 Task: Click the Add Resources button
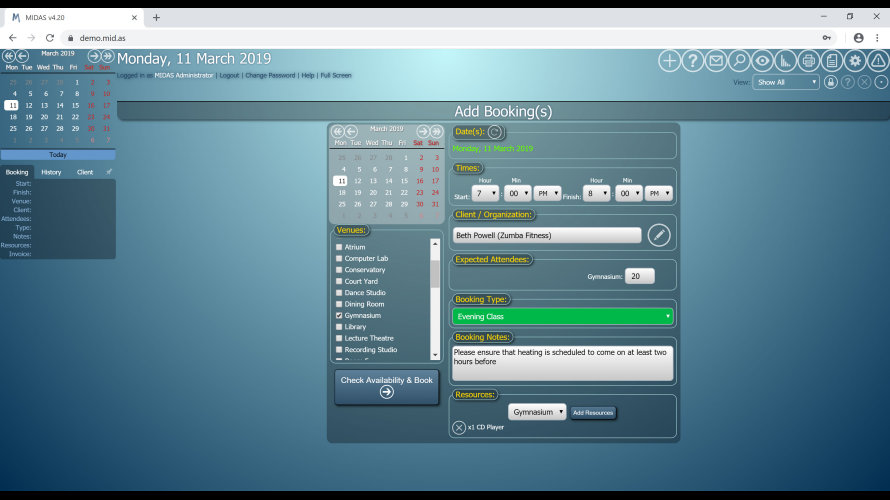click(x=593, y=413)
